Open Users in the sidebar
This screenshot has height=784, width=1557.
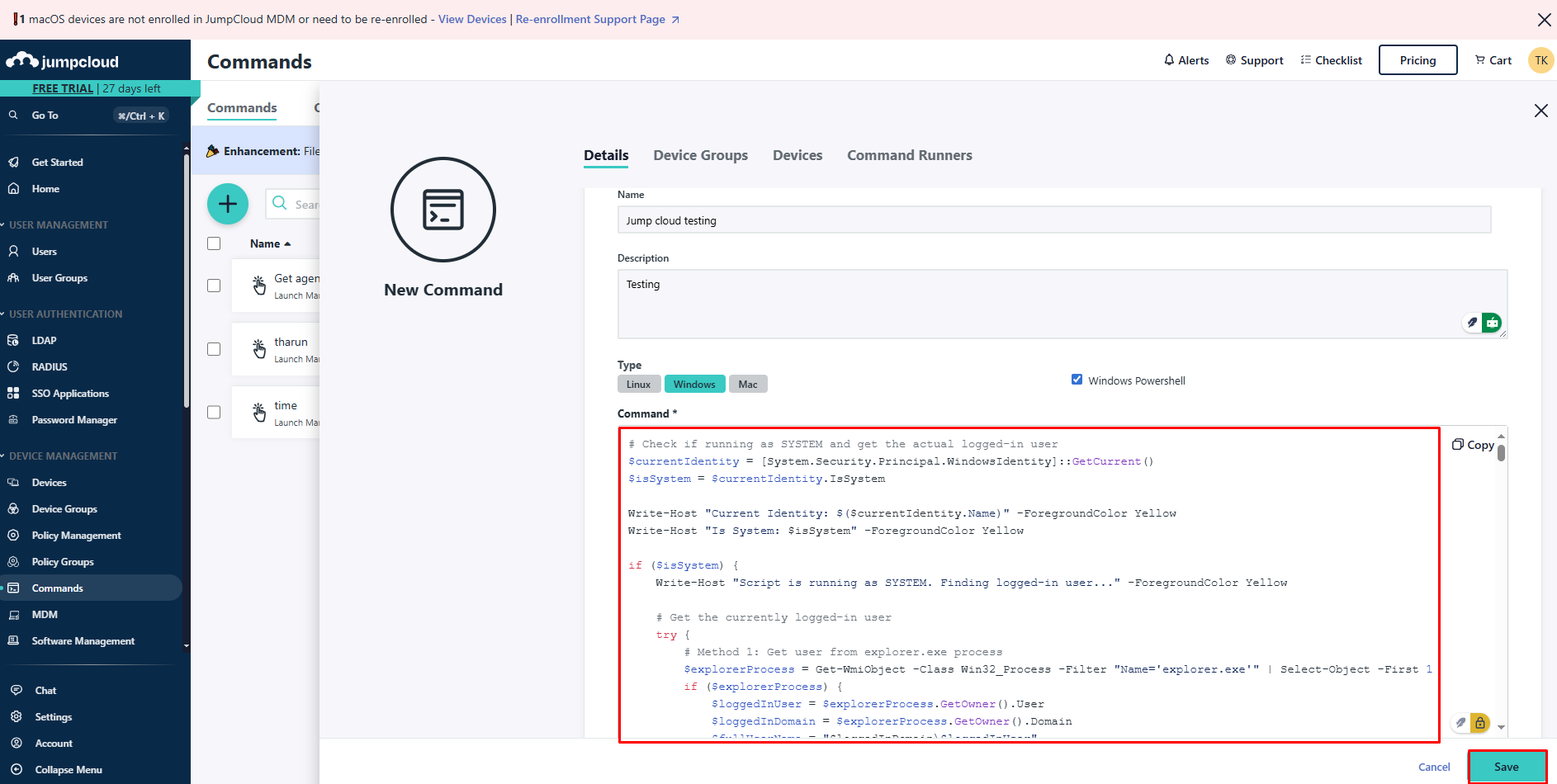coord(45,252)
